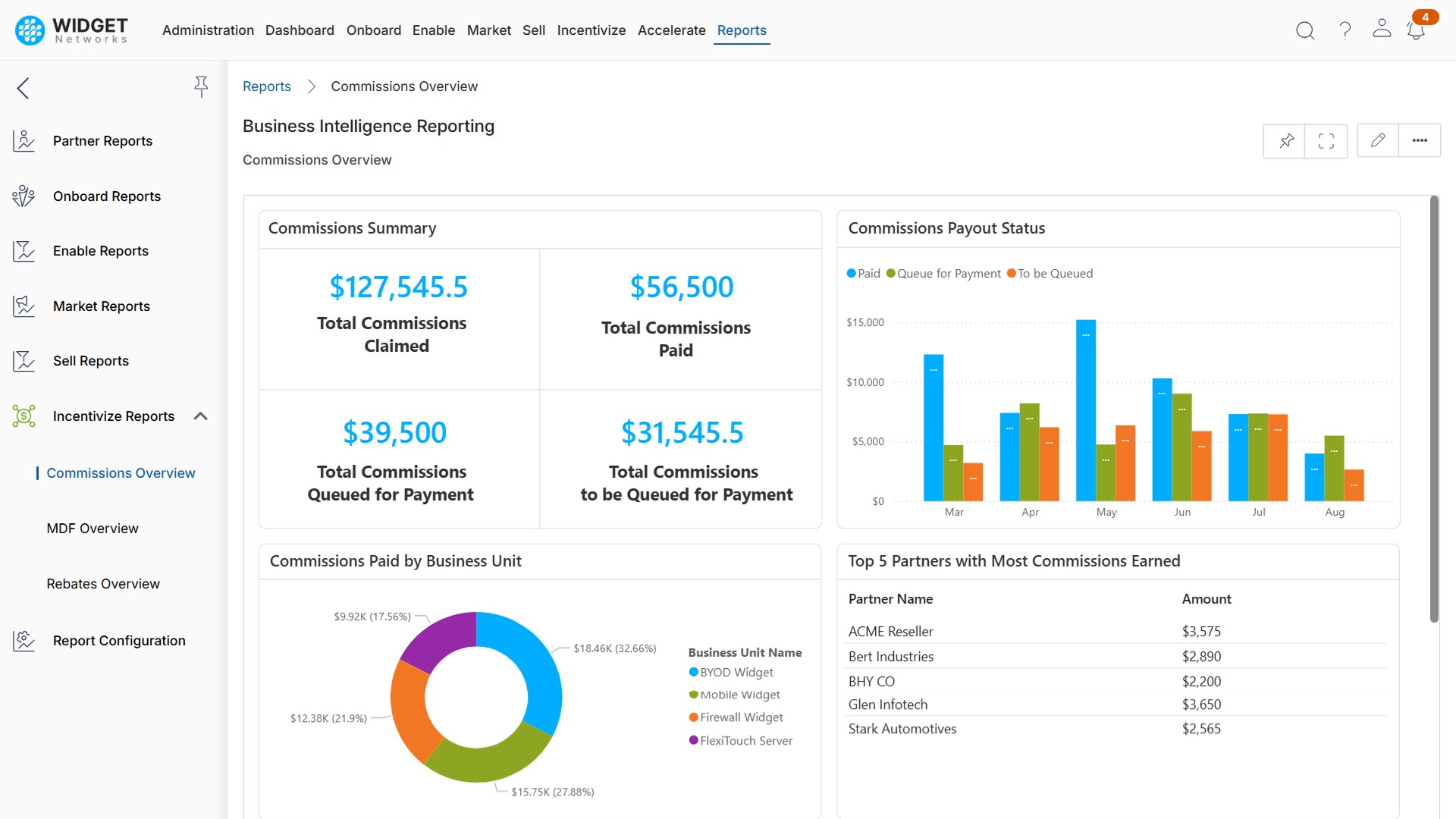Open Enable Reports in the sidebar
The width and height of the screenshot is (1456, 819).
(100, 250)
